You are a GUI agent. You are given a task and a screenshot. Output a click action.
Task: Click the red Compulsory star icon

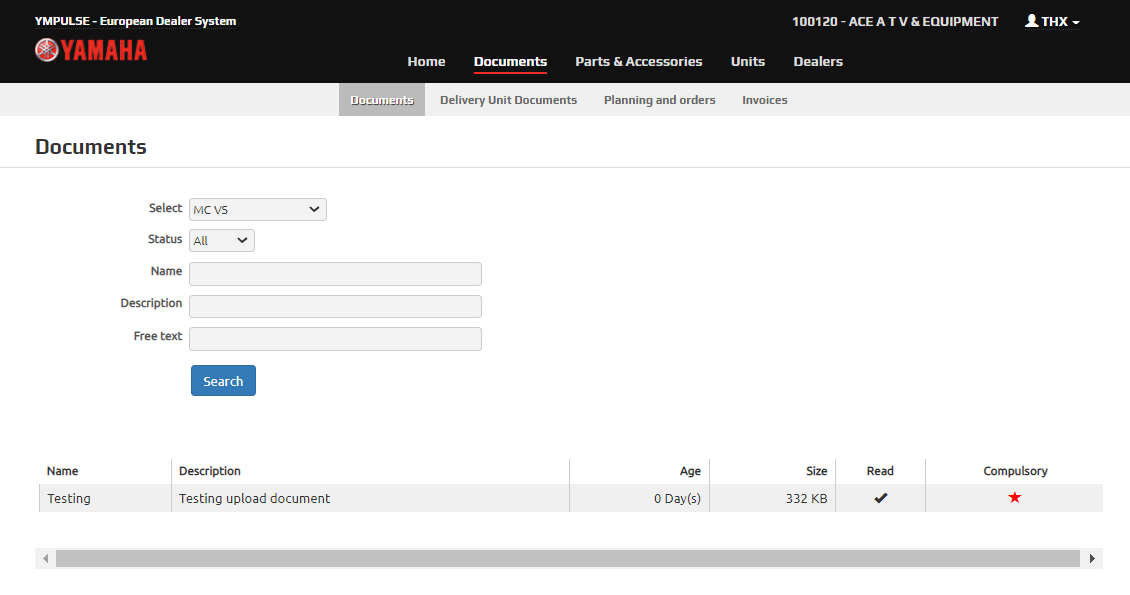[1015, 497]
